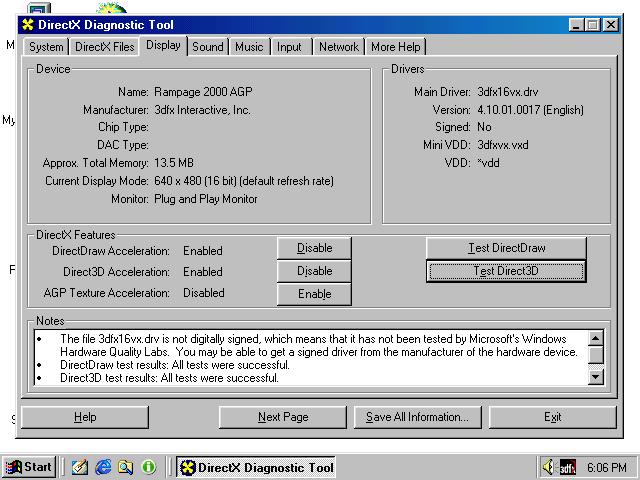Click the Start button on the taskbar
Screen dimensions: 640x480
tap(29, 467)
